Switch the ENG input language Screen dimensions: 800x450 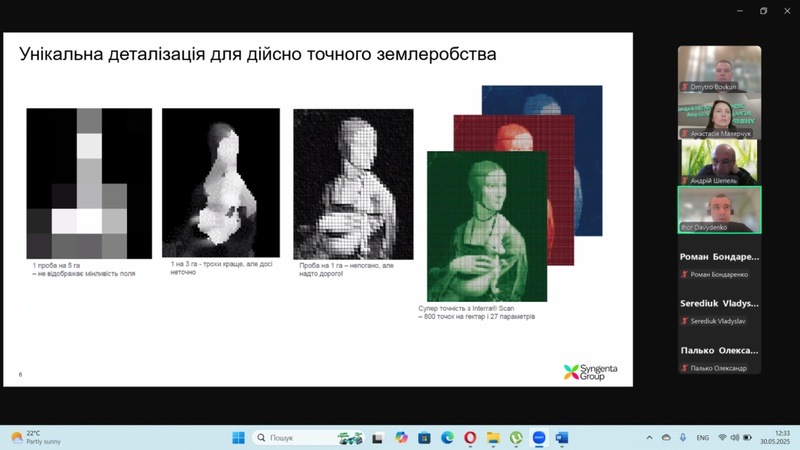[703, 438]
